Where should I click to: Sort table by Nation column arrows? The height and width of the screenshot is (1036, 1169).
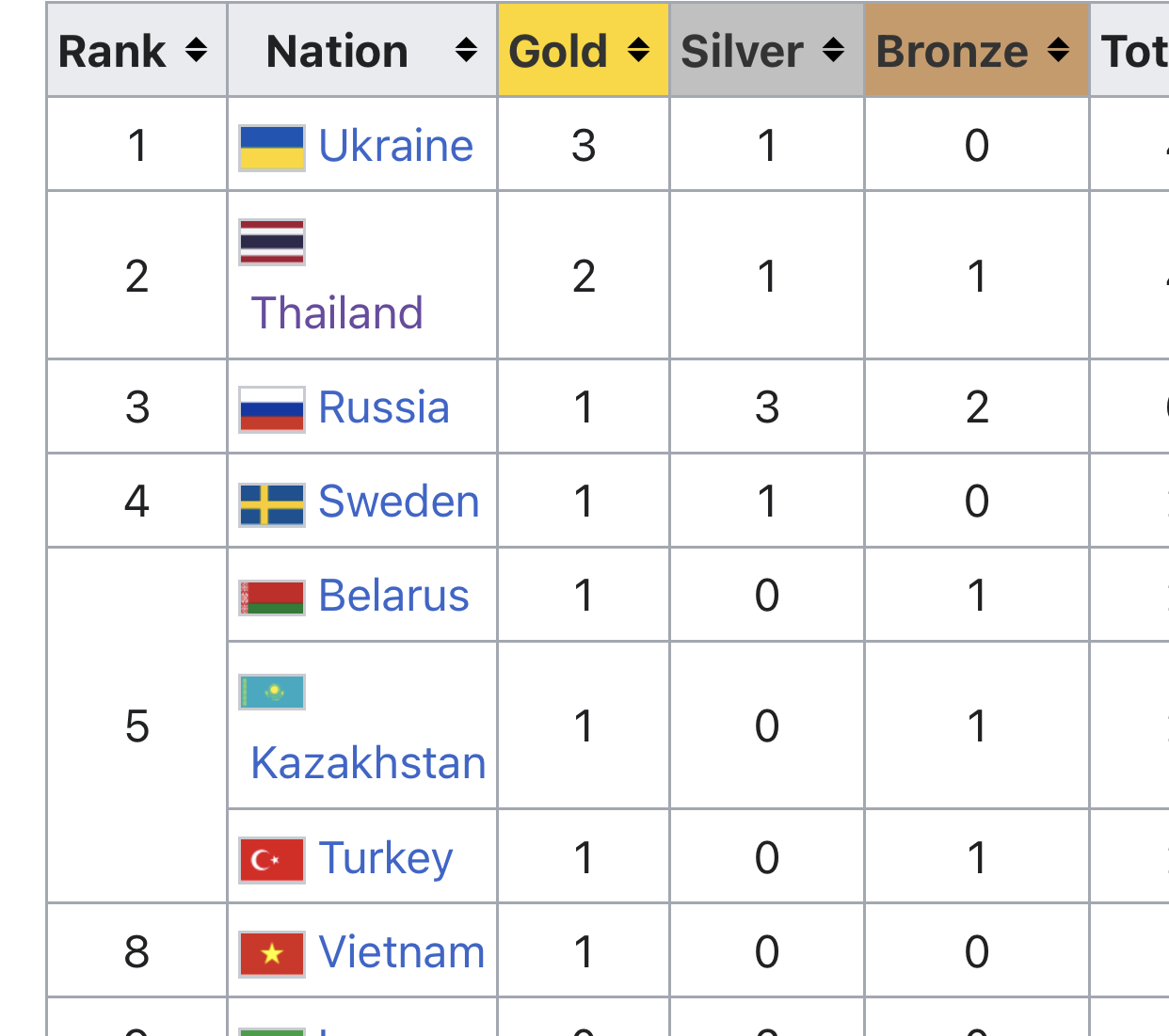466,50
